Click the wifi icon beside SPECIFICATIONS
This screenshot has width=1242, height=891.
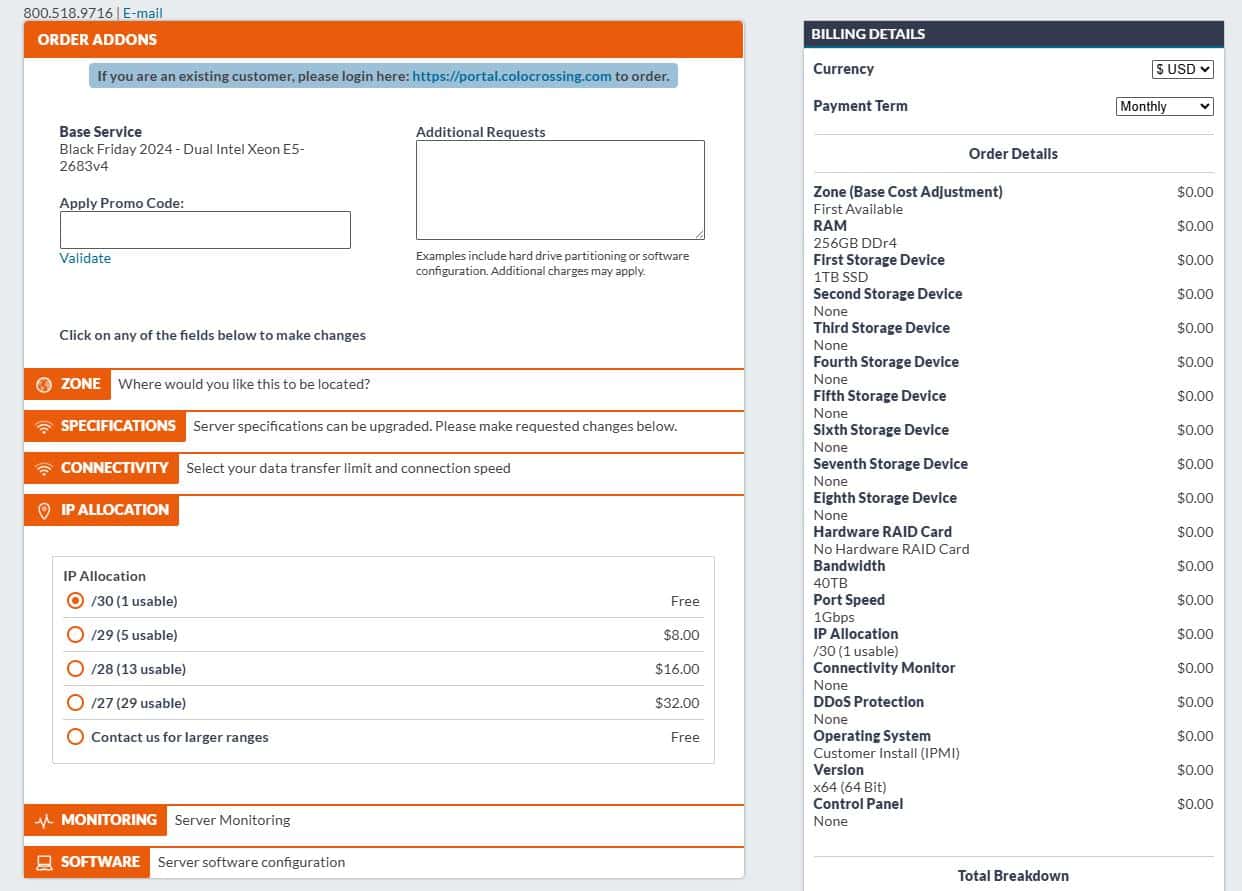coord(43,427)
